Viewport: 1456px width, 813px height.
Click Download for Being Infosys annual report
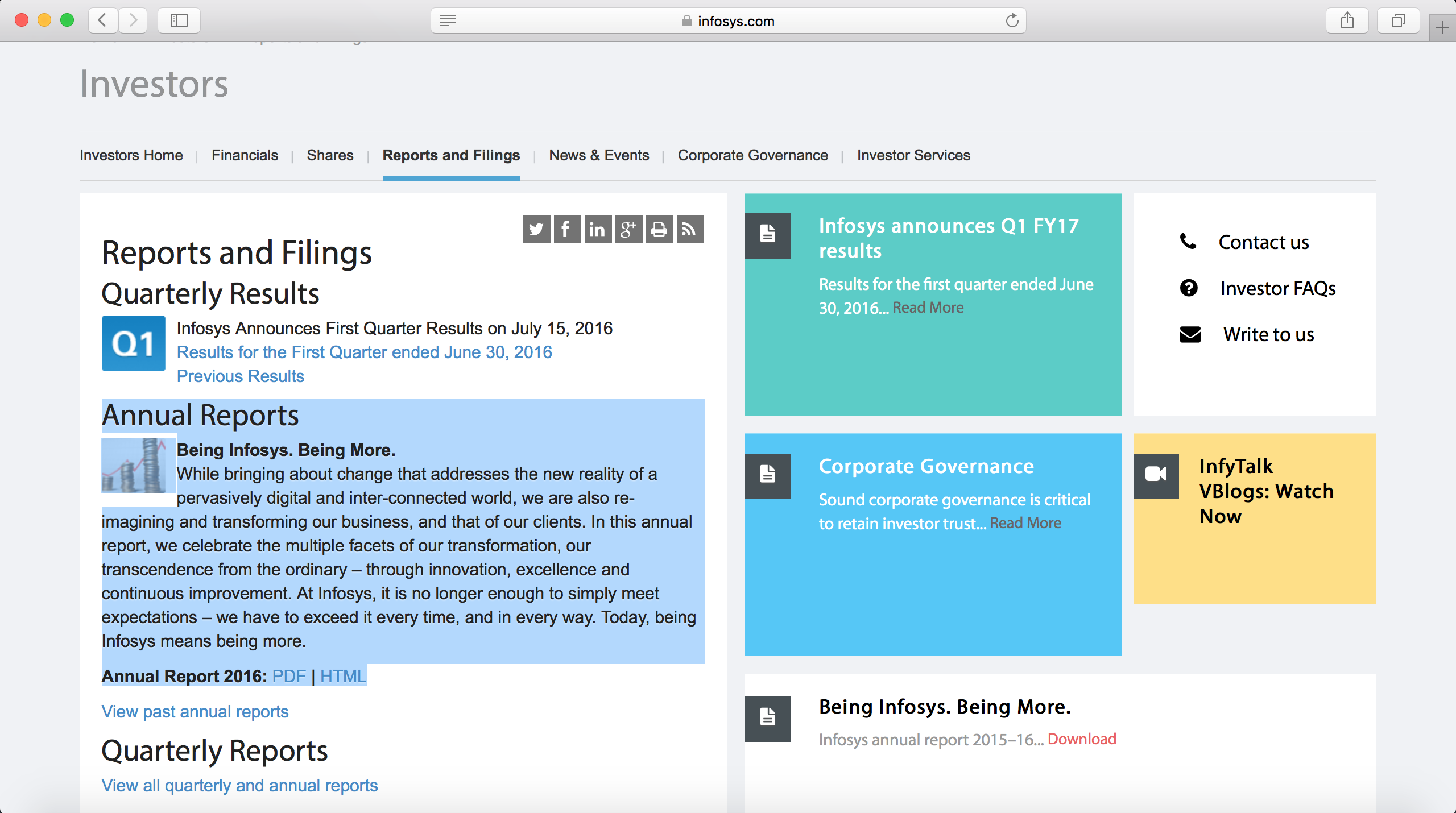tap(1082, 740)
